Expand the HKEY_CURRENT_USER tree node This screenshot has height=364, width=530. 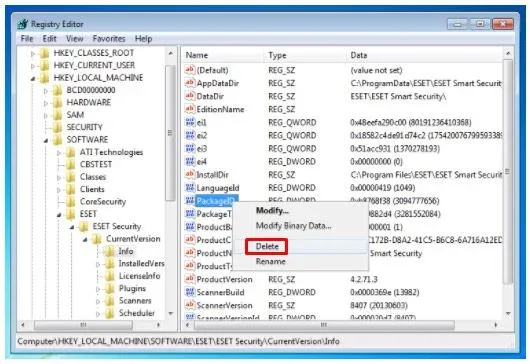click(x=33, y=66)
